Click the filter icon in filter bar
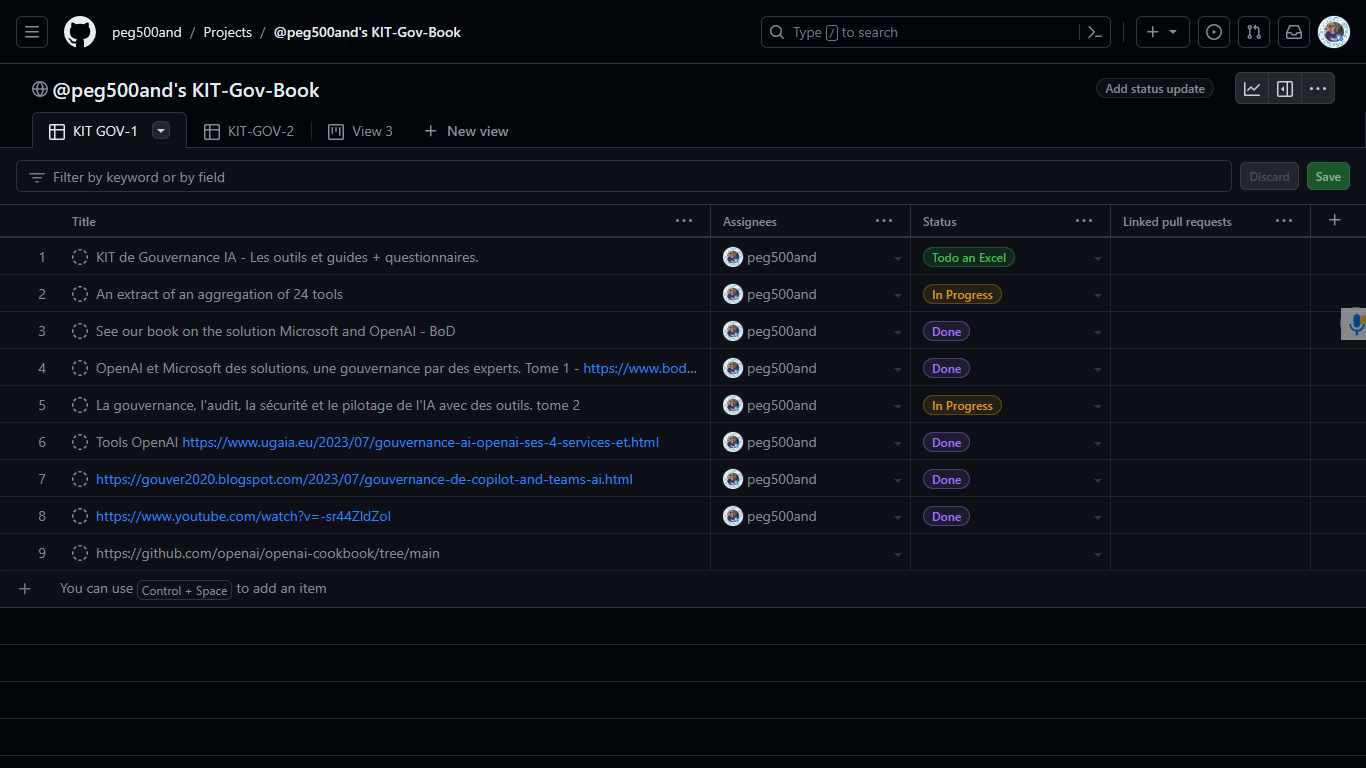Image resolution: width=1366 pixels, height=768 pixels. (x=37, y=177)
